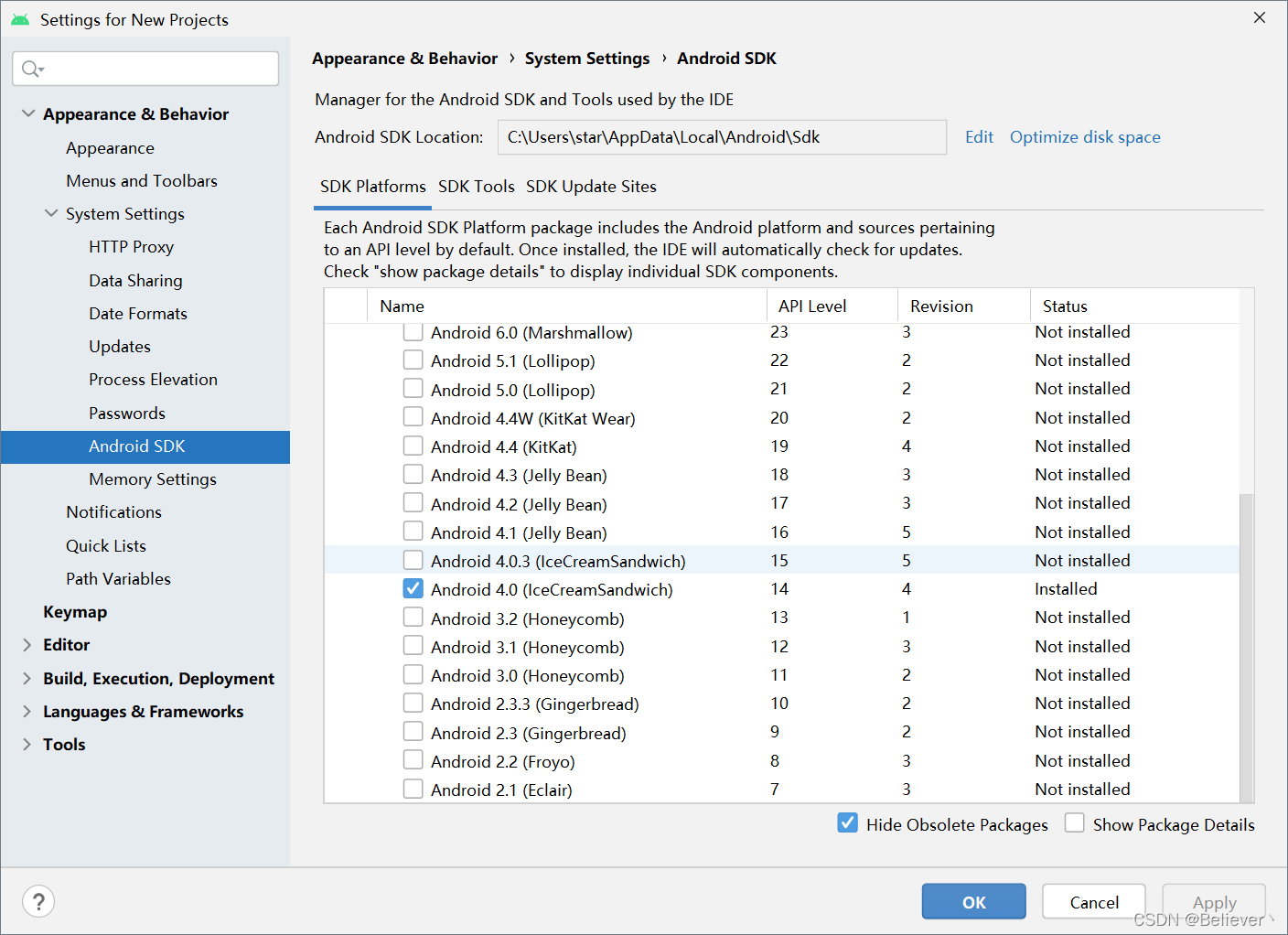The image size is (1288, 935).
Task: Open Memory Settings page
Action: point(153,479)
